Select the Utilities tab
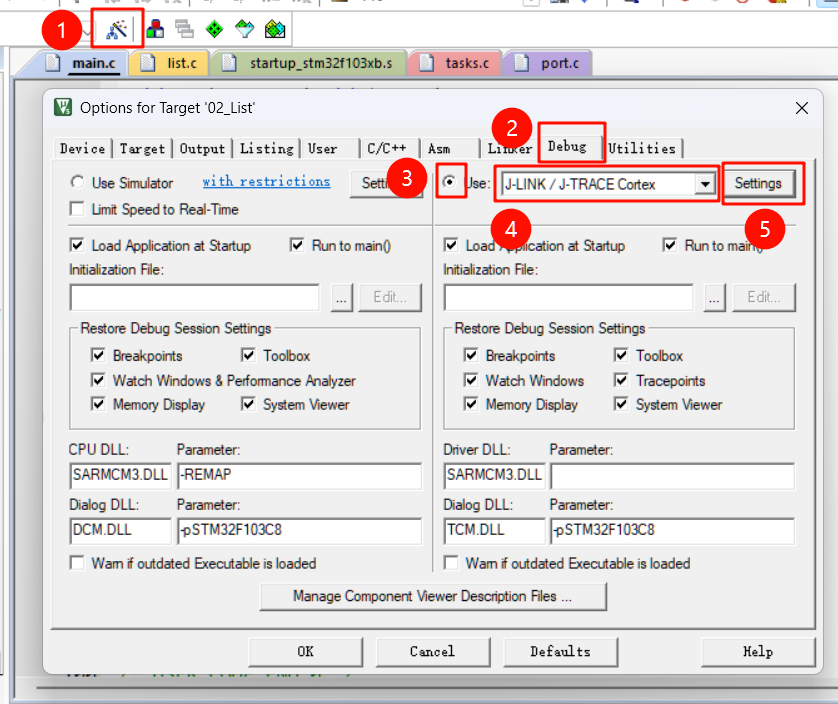 point(642,148)
